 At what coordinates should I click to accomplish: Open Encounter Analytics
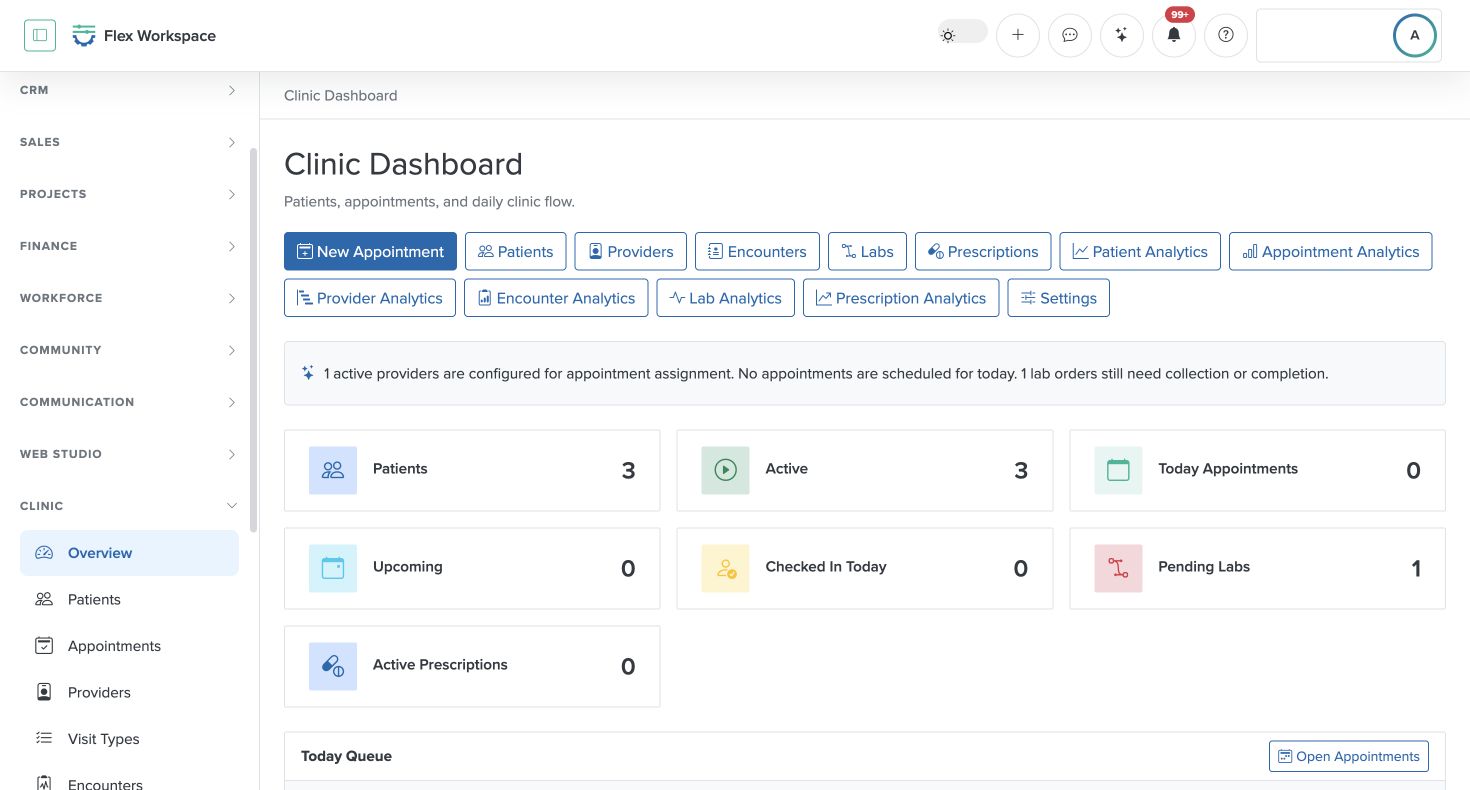556,298
